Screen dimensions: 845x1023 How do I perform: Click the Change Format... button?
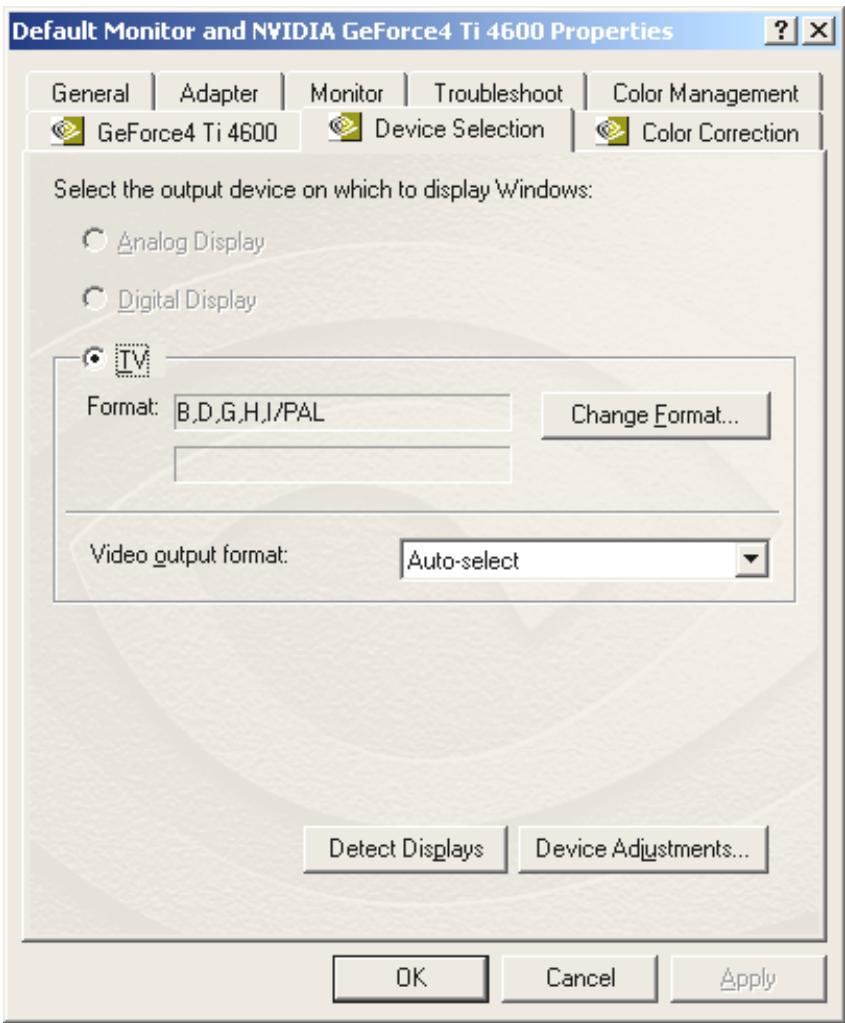point(655,415)
